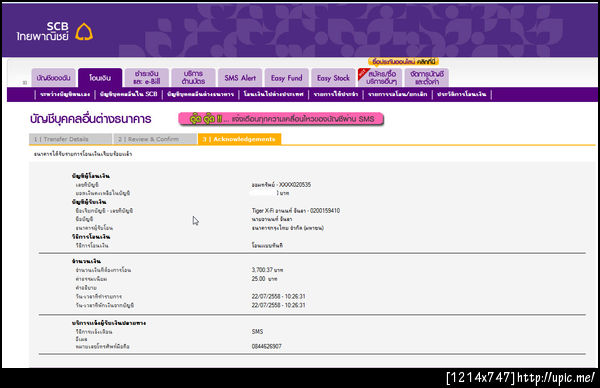Screen dimensions: 600x388
Task: Select the โอนเงิน main tab
Action: click(x=100, y=78)
